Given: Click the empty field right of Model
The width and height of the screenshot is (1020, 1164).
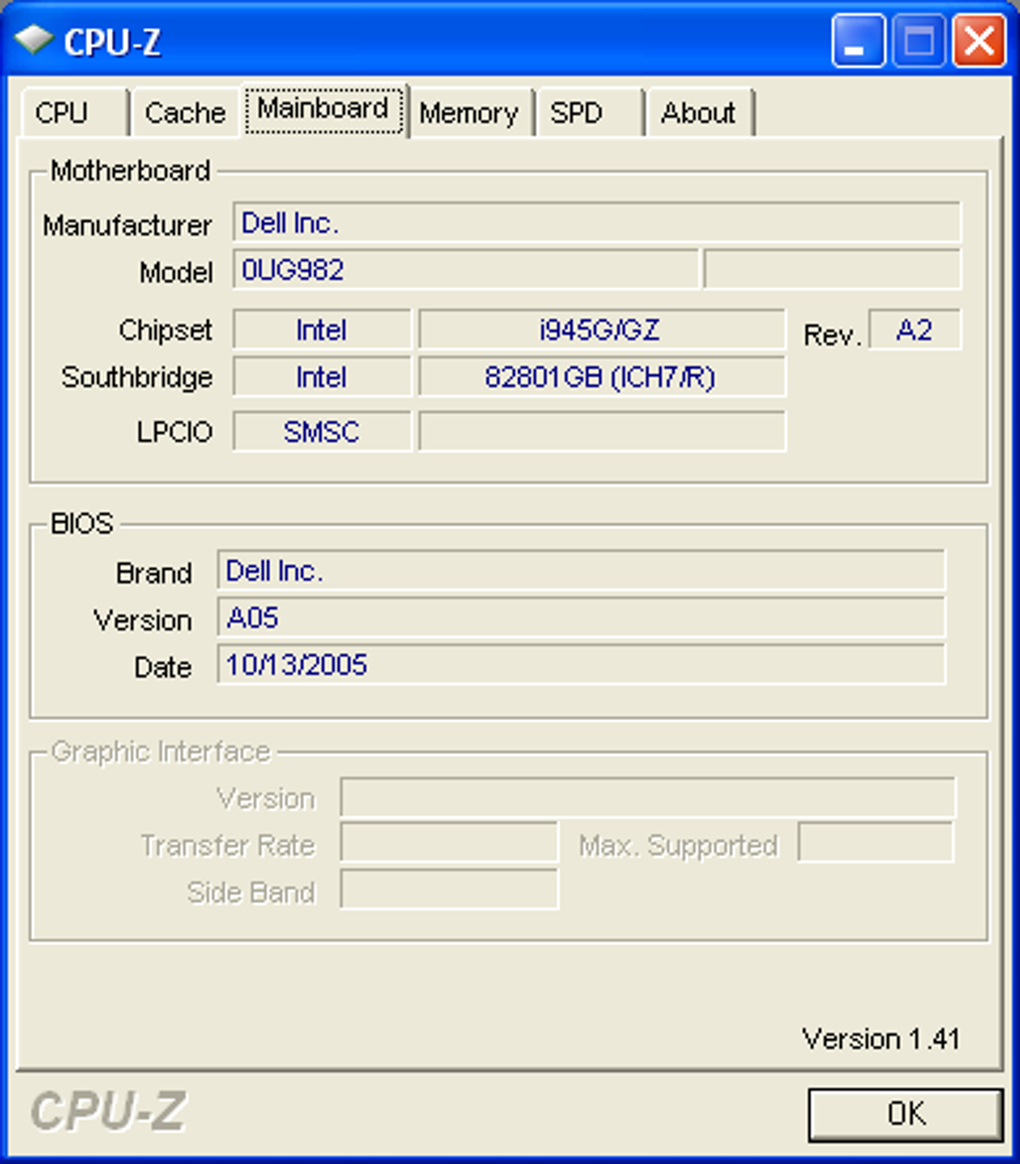Looking at the screenshot, I should coord(832,269).
